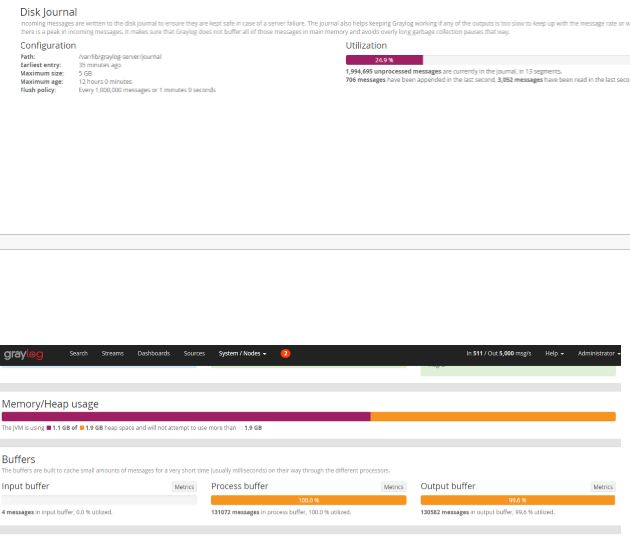
Task: Click the 130582 messages output buffer text
Action: click(445, 512)
